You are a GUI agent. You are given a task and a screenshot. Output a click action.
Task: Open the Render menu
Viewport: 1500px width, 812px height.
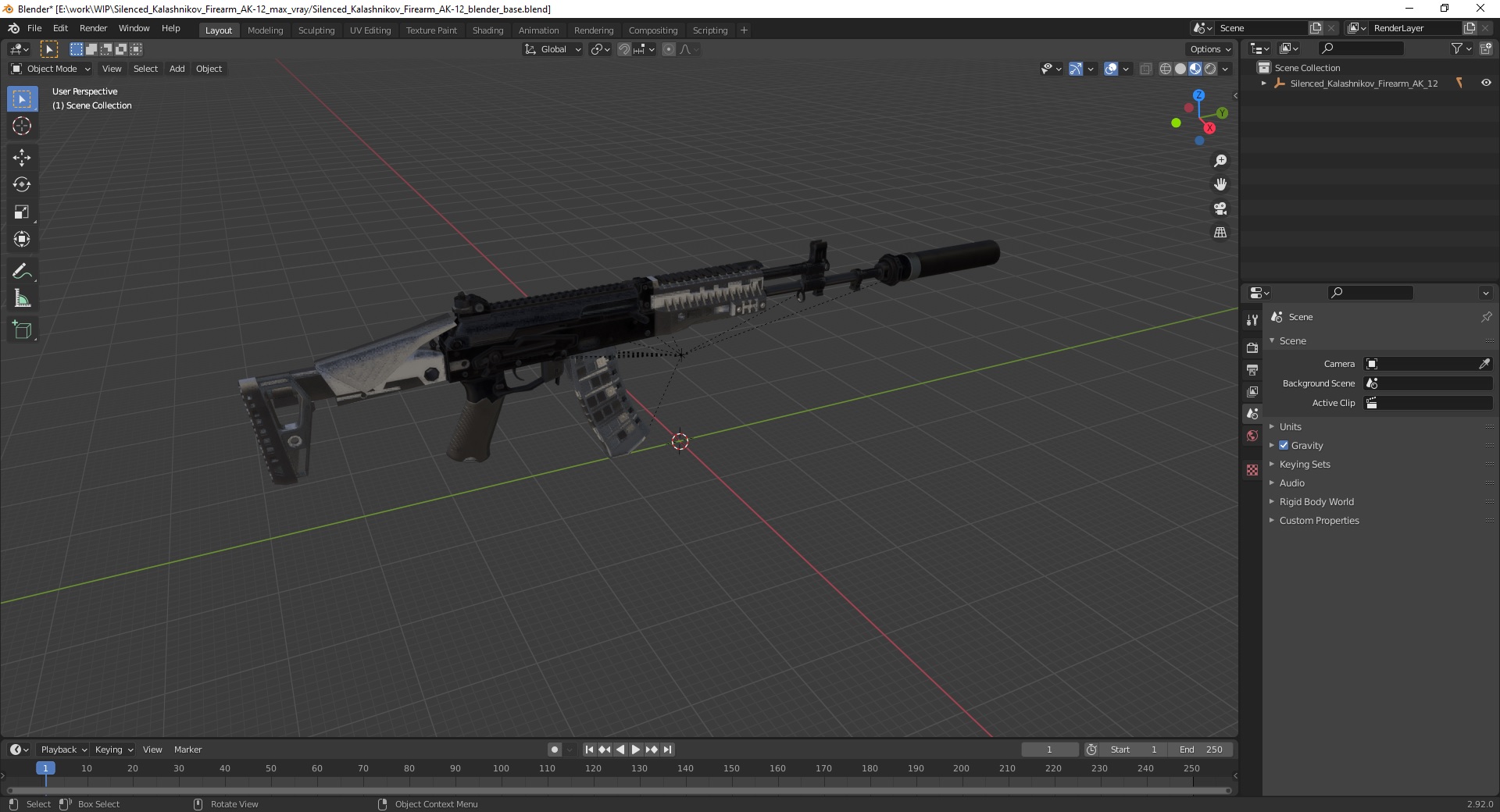click(x=93, y=28)
